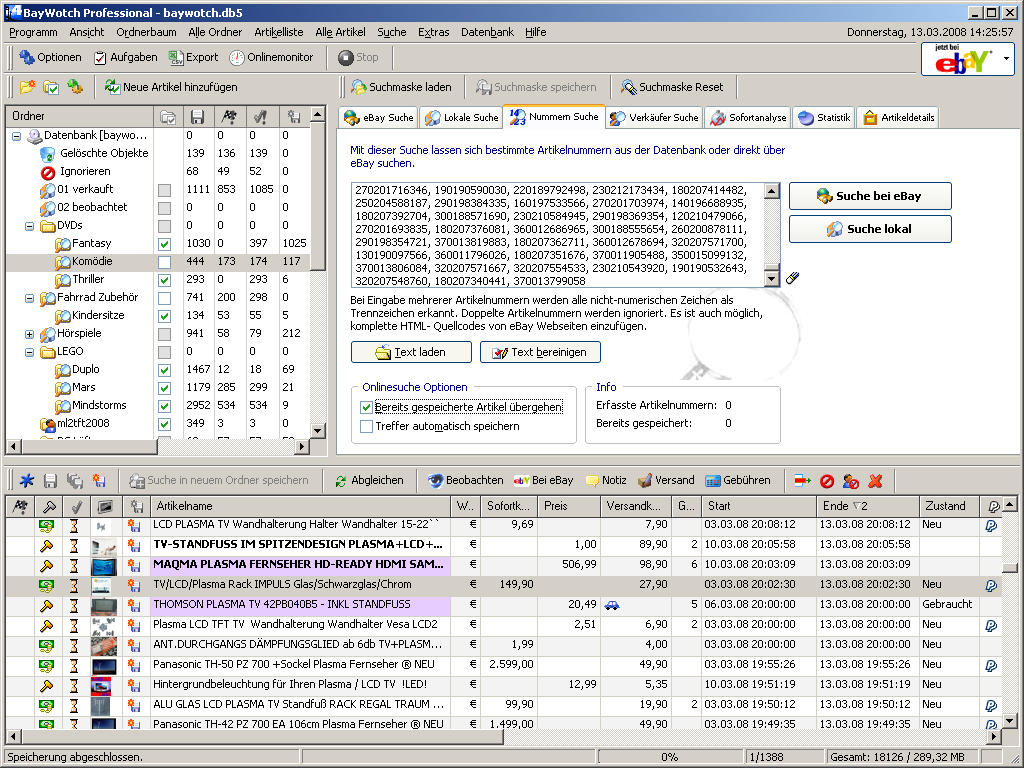Image resolution: width=1024 pixels, height=768 pixels.
Task: Click the Suche lokal button
Action: pos(870,229)
